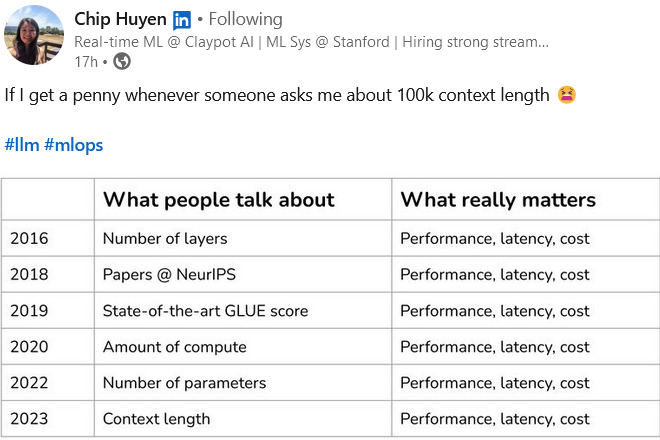Click the 2016 year cell
The image size is (660, 440).
pos(29,239)
